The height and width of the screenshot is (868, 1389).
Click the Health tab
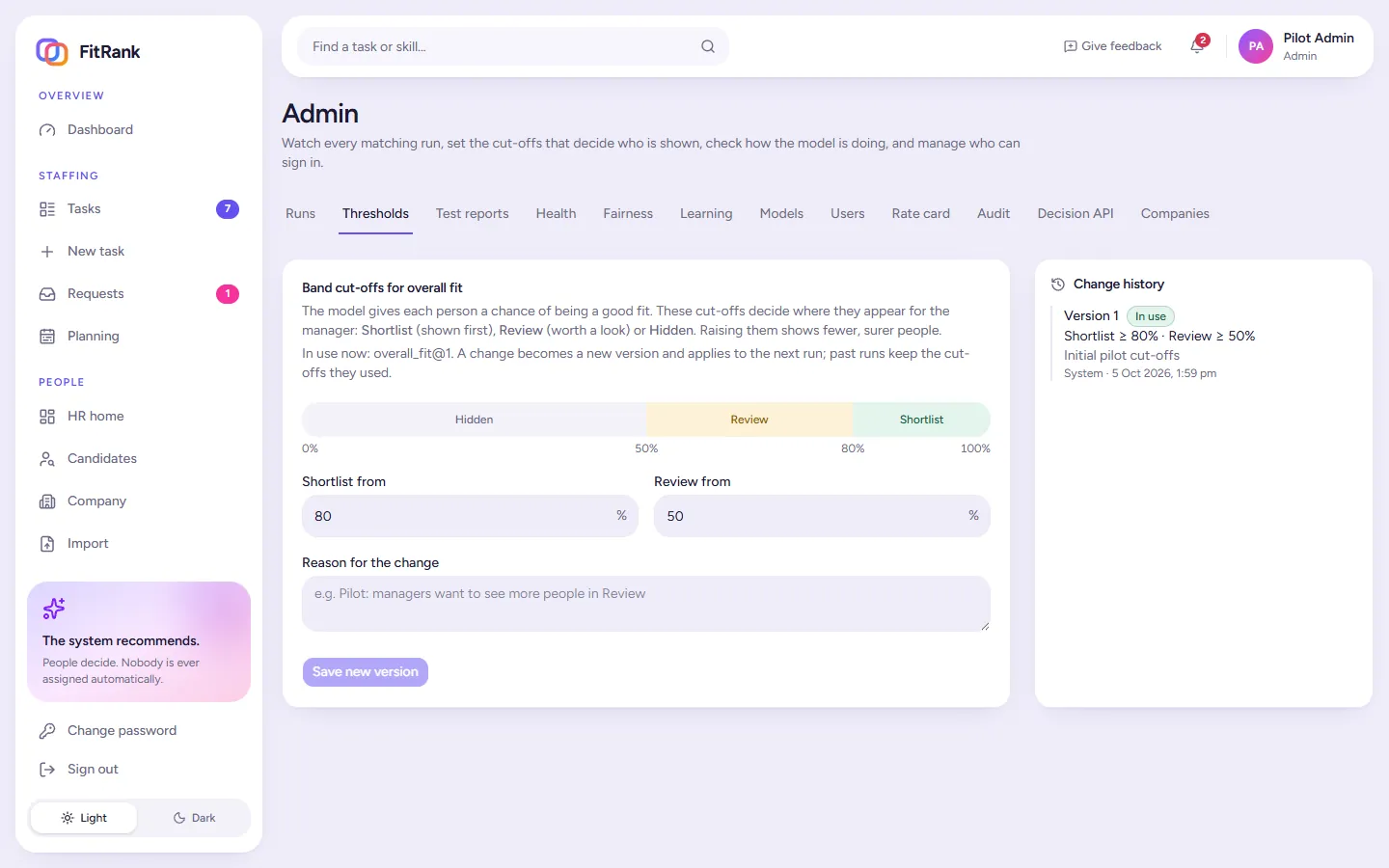(x=556, y=214)
